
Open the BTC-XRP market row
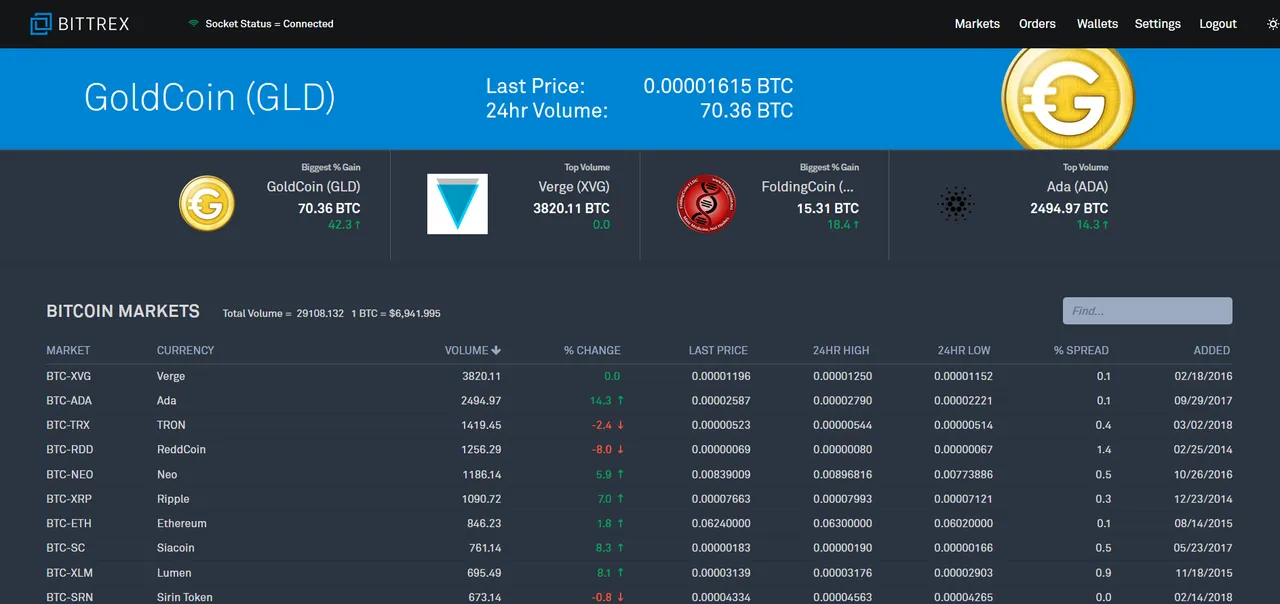click(640, 499)
